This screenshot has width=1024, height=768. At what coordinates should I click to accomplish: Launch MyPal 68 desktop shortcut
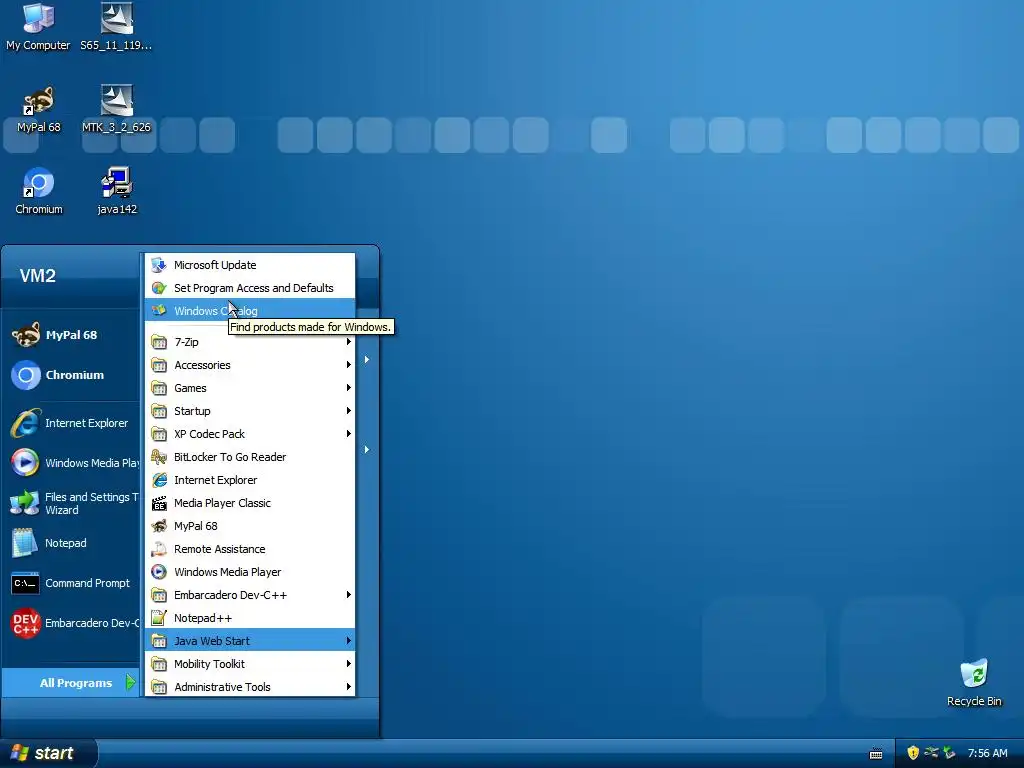pos(39,109)
